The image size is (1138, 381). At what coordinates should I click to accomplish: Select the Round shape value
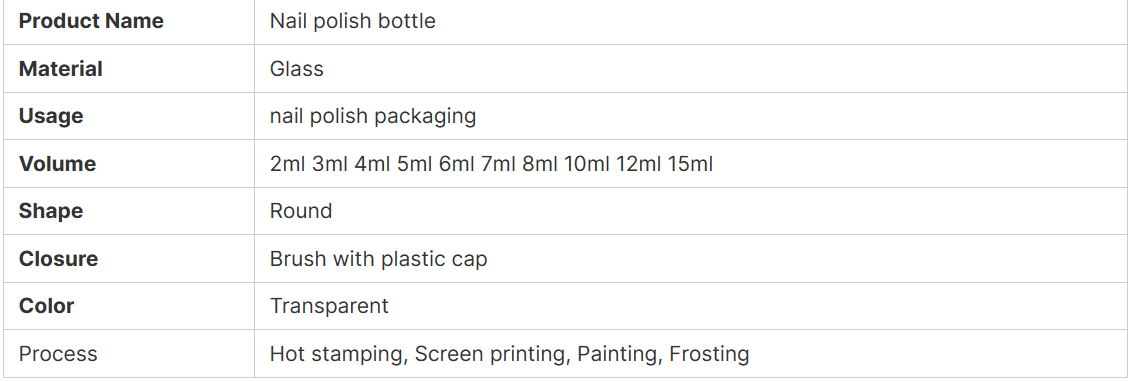pos(301,211)
